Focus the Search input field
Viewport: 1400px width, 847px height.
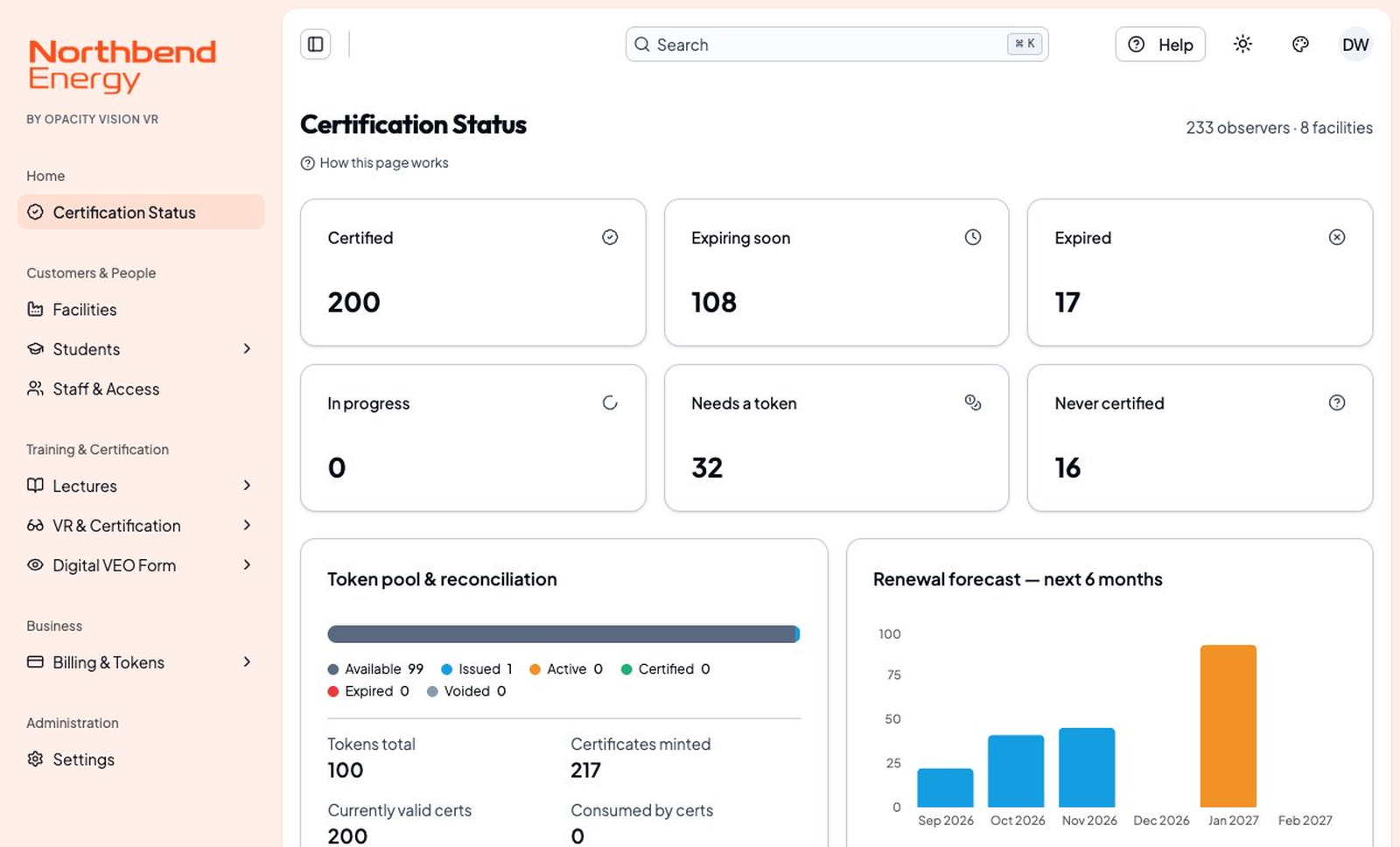pos(836,45)
